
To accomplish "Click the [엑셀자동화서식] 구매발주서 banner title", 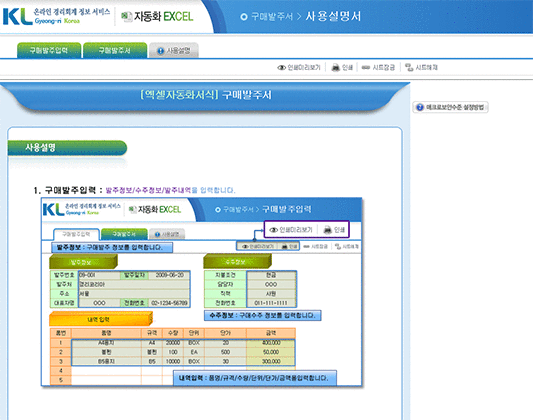I will tap(206, 94).
